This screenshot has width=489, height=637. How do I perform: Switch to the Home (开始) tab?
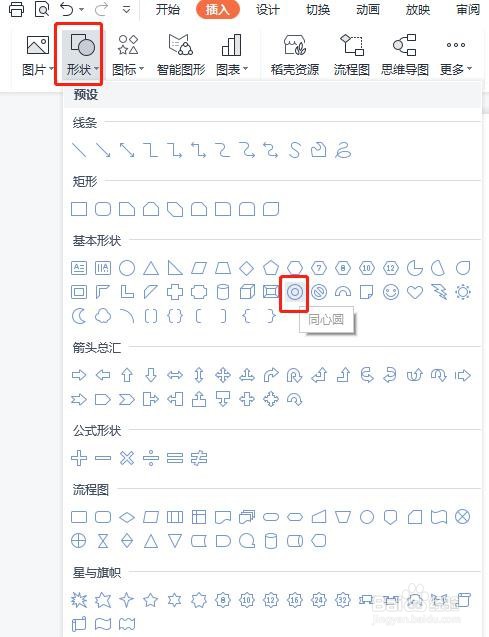(x=167, y=9)
